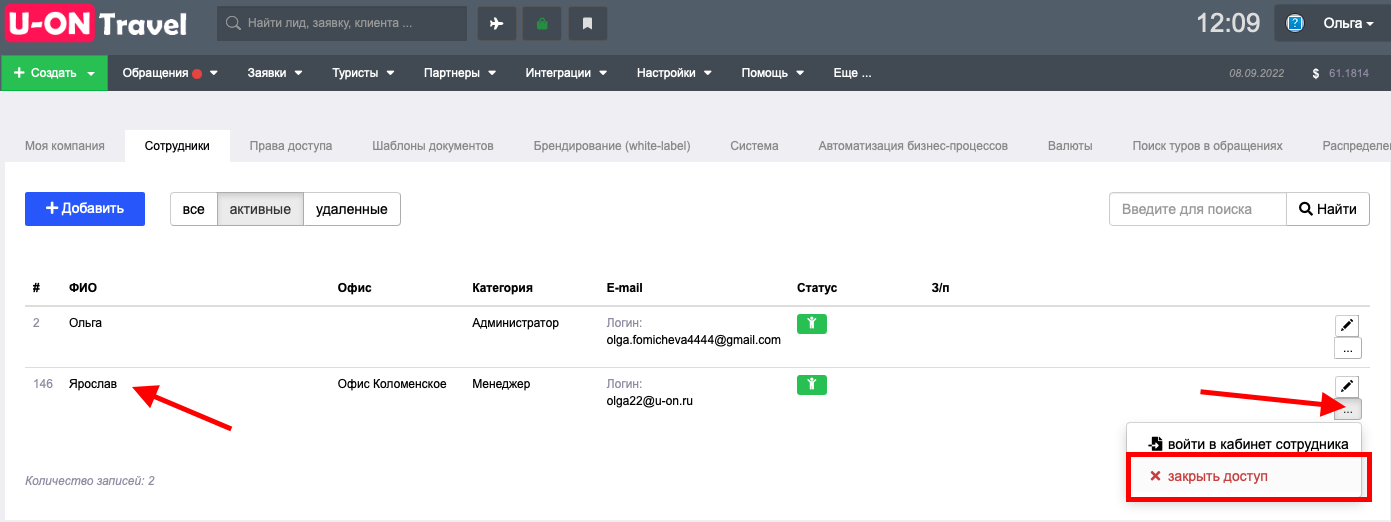Click Ольга's green status icon
Image resolution: width=1391 pixels, height=522 pixels.
pos(812,323)
